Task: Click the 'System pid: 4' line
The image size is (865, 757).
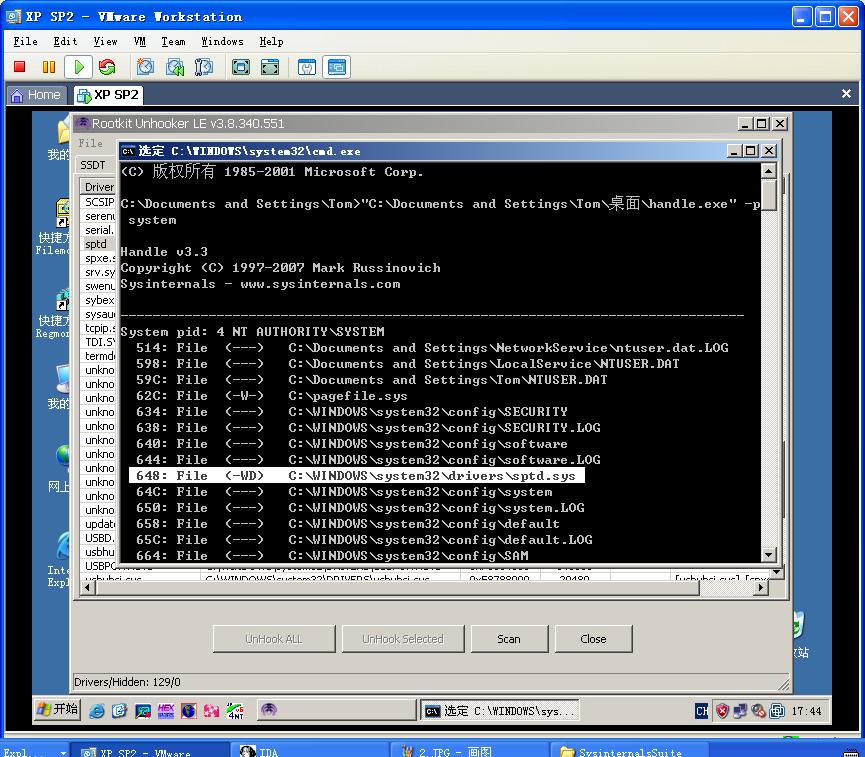Action: click(252, 332)
